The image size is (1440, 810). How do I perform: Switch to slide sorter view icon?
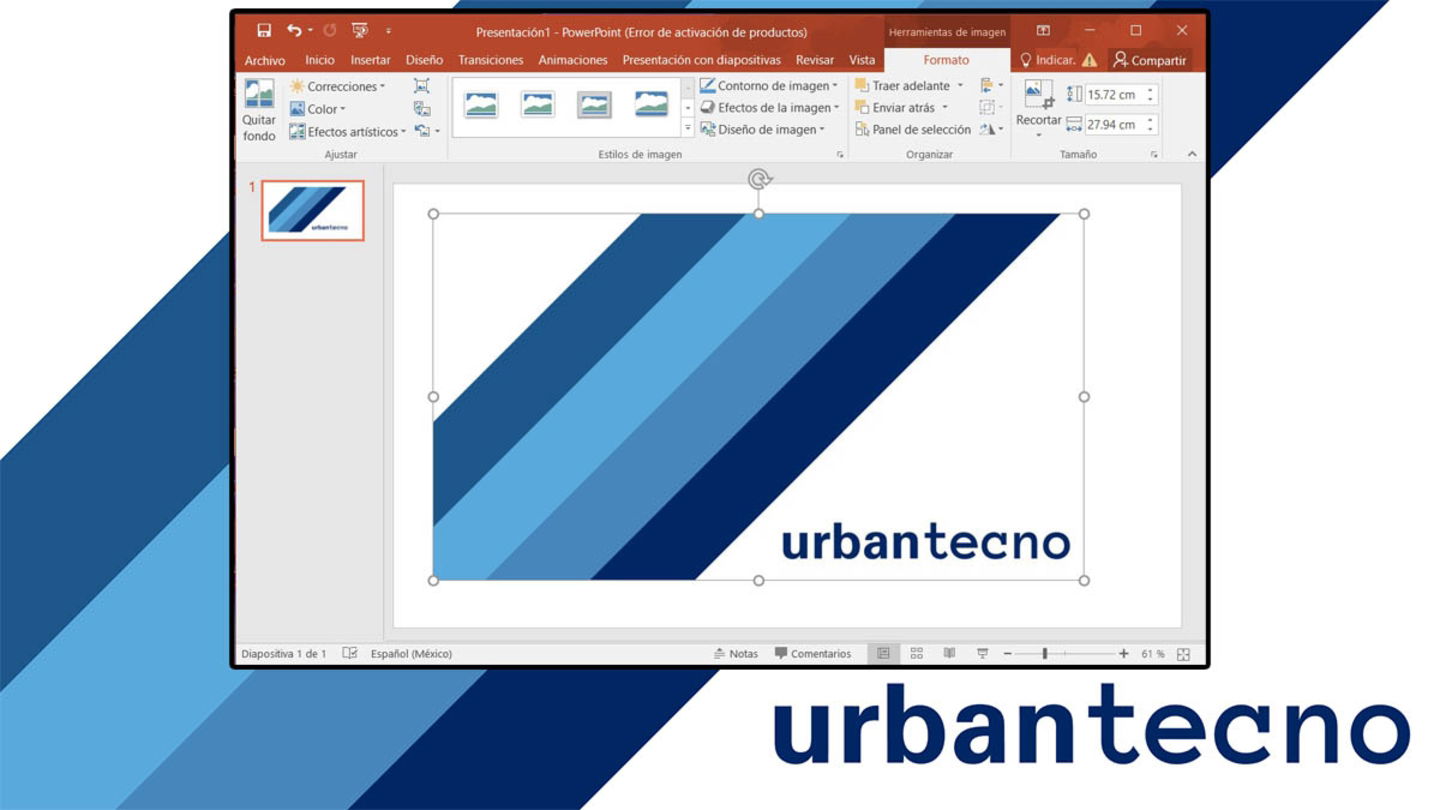916,654
